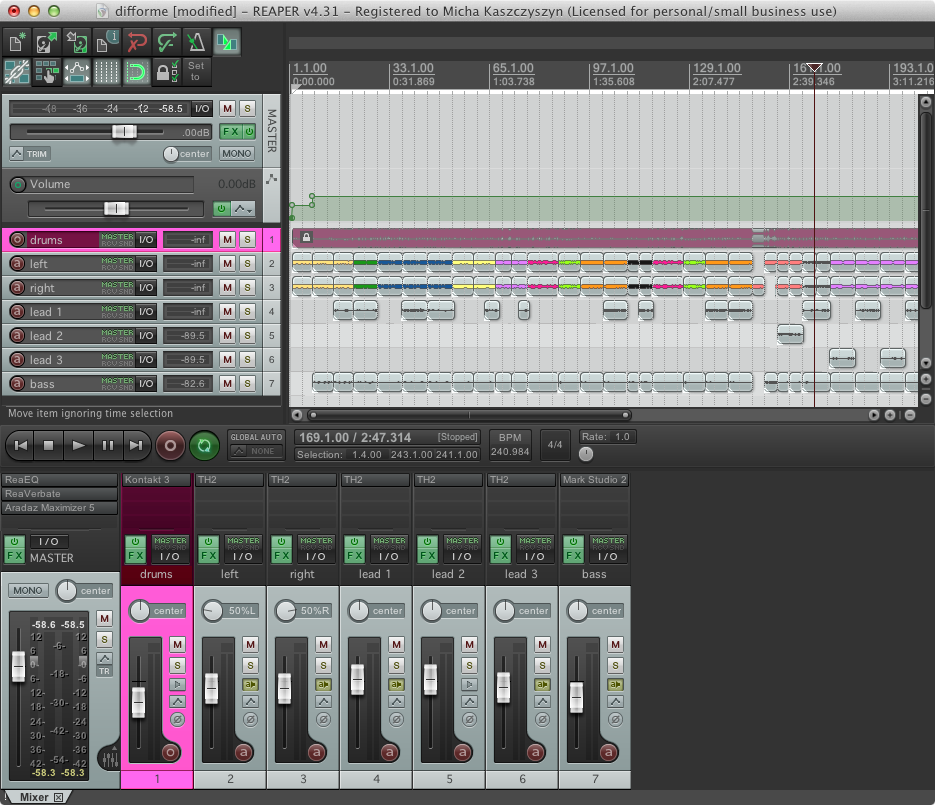The image size is (935, 805).
Task: Click the Volume envelope fader
Action: point(116,209)
